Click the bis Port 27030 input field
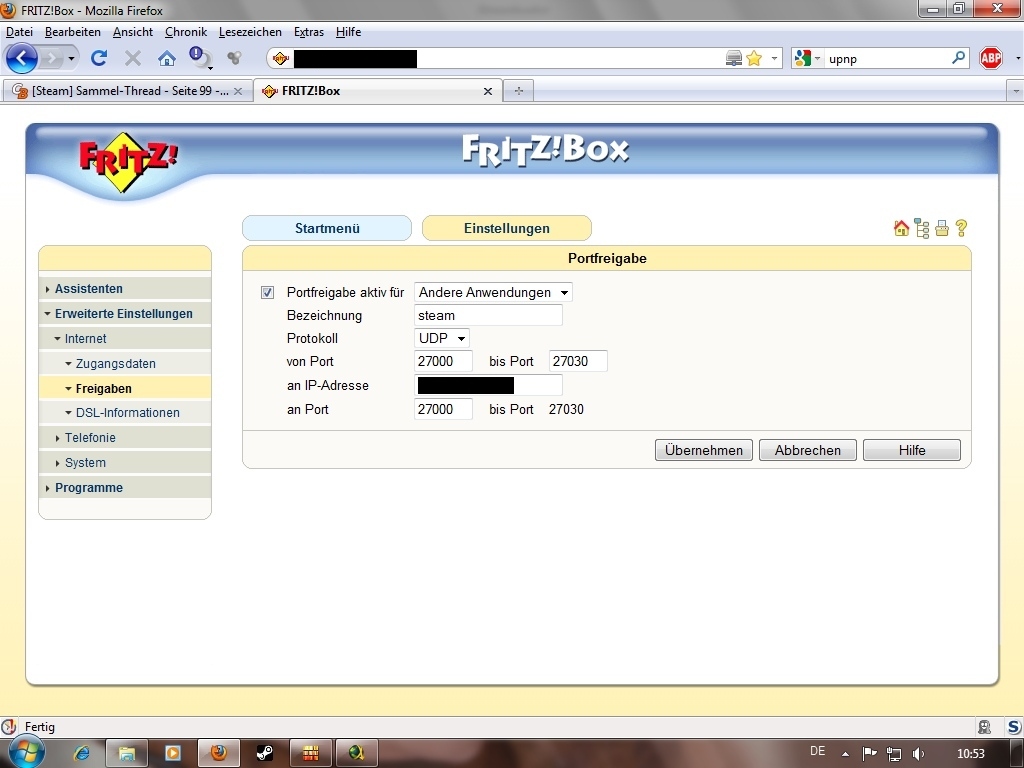Viewport: 1024px width, 768px height. pyautogui.click(x=578, y=361)
